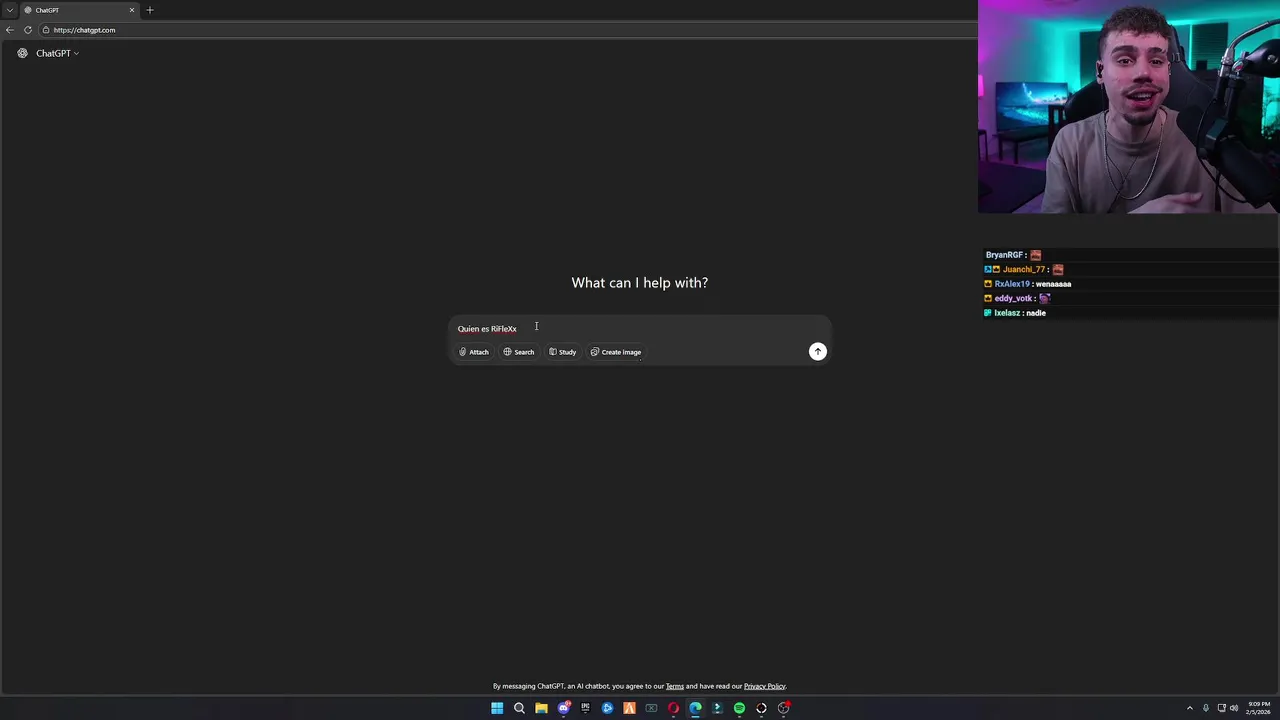Viewport: 1280px width, 720px height.
Task: Open the Windows Start menu
Action: 497,708
